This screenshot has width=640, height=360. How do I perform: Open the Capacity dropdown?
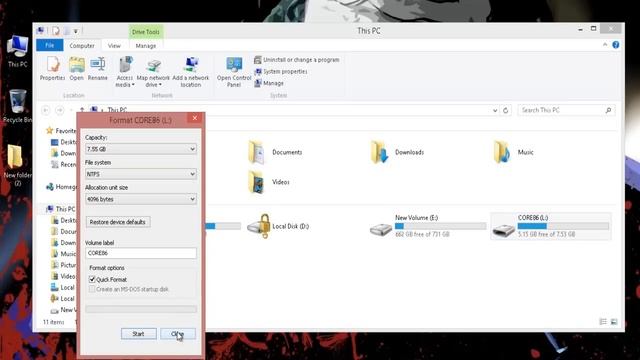click(141, 149)
